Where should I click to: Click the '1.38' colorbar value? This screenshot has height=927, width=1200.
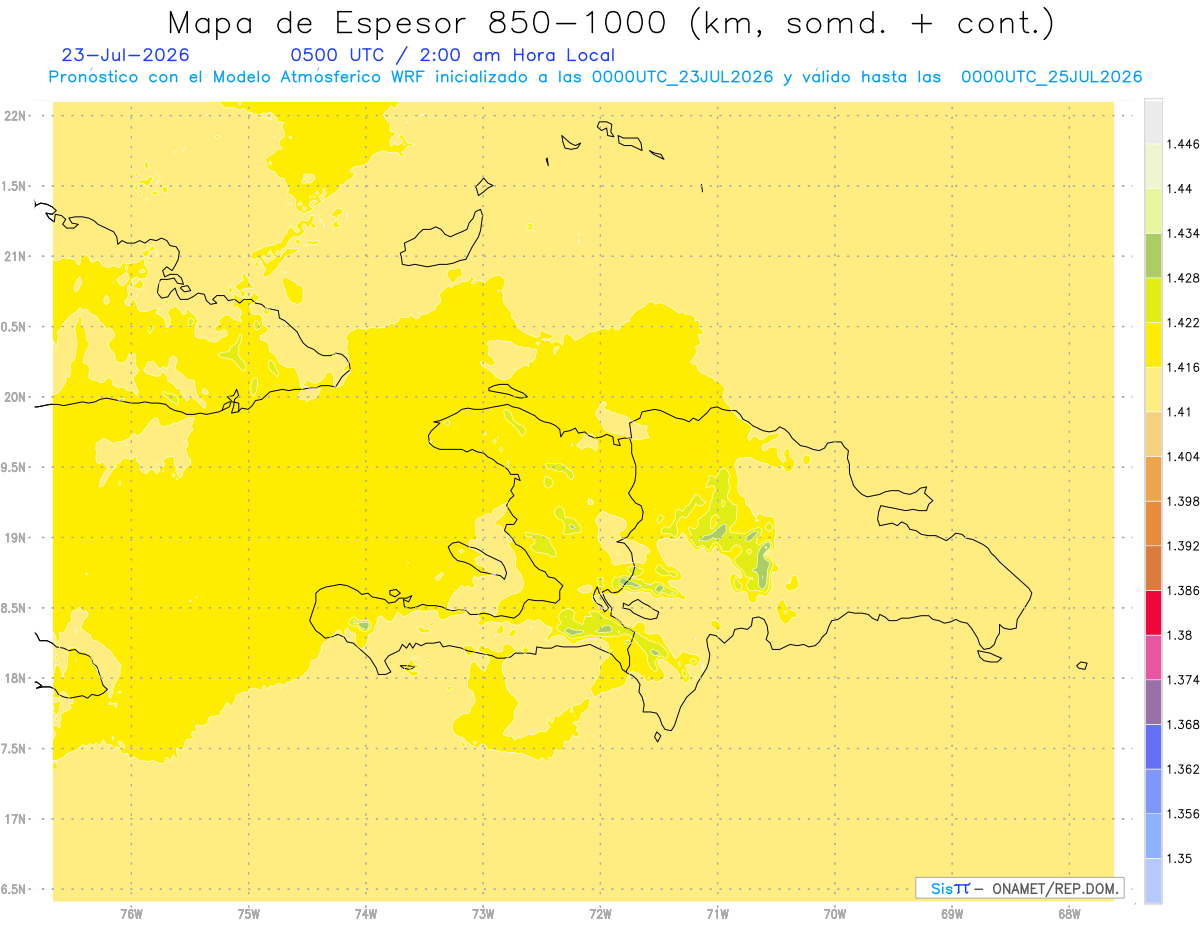[x=1178, y=635]
